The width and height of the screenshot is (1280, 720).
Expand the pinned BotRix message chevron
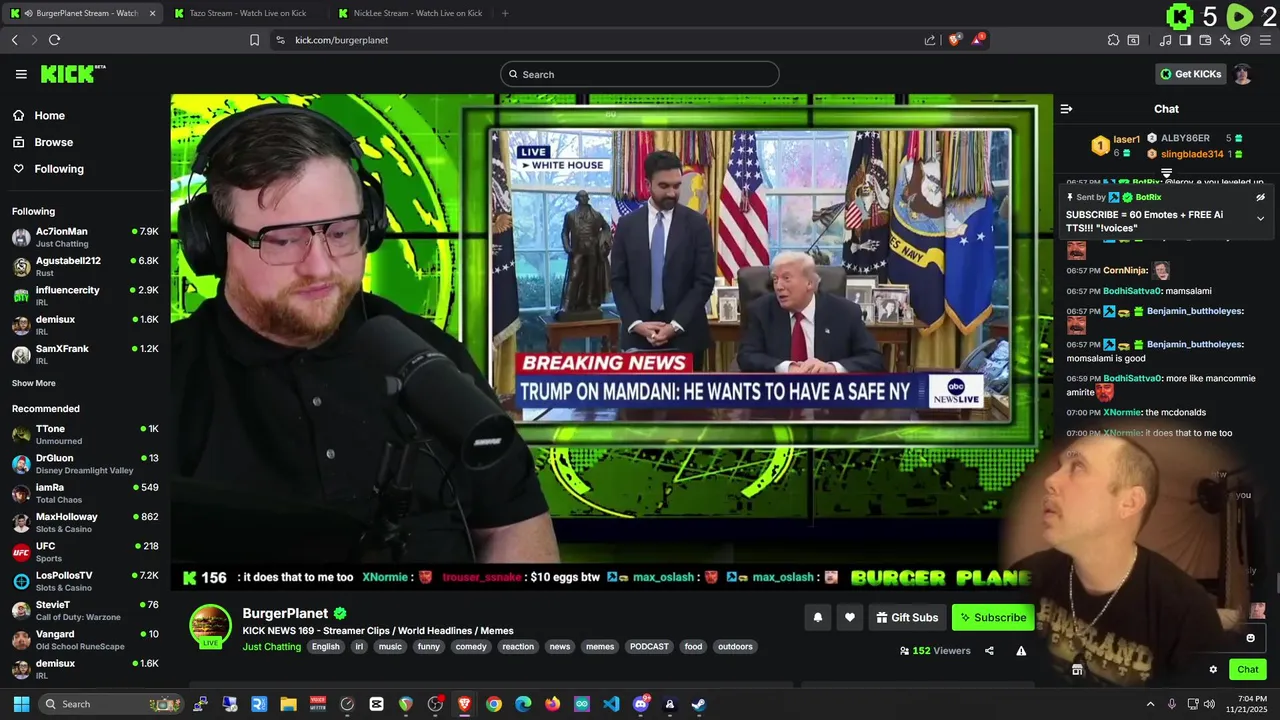[1260, 218]
